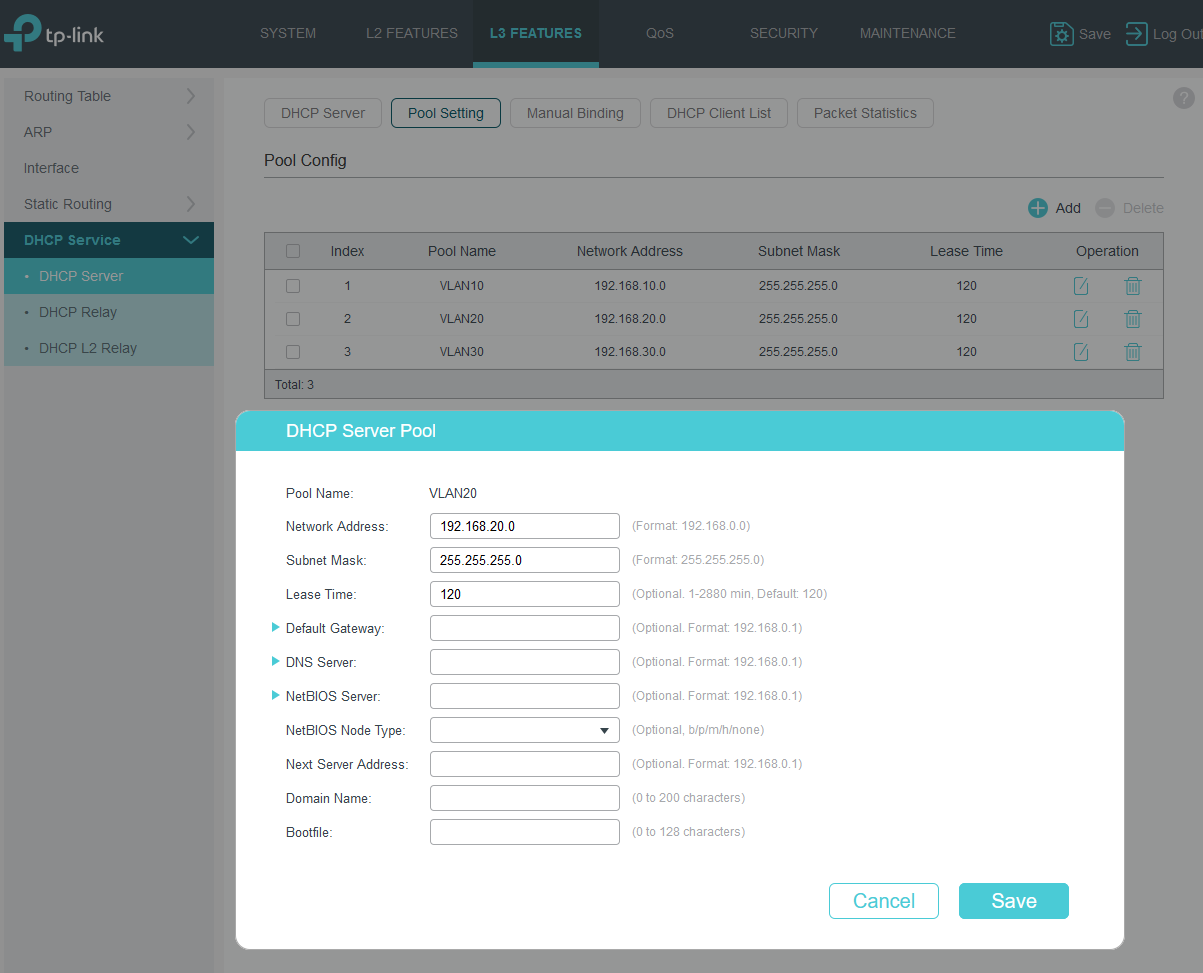The width and height of the screenshot is (1203, 973).
Task: Click the DNS Server input field
Action: 525,662
